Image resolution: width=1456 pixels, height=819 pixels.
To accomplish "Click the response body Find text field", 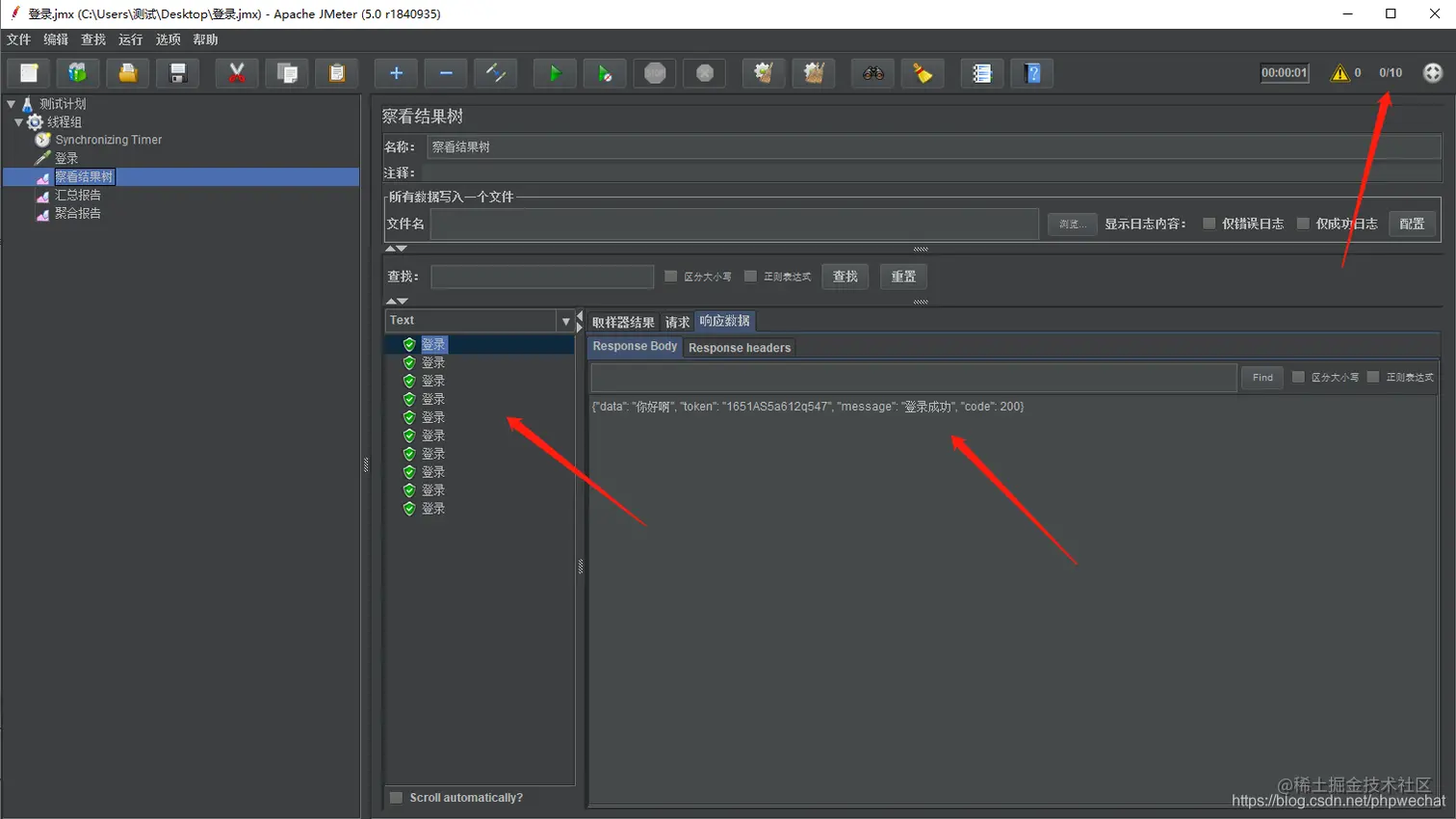I will [x=914, y=378].
